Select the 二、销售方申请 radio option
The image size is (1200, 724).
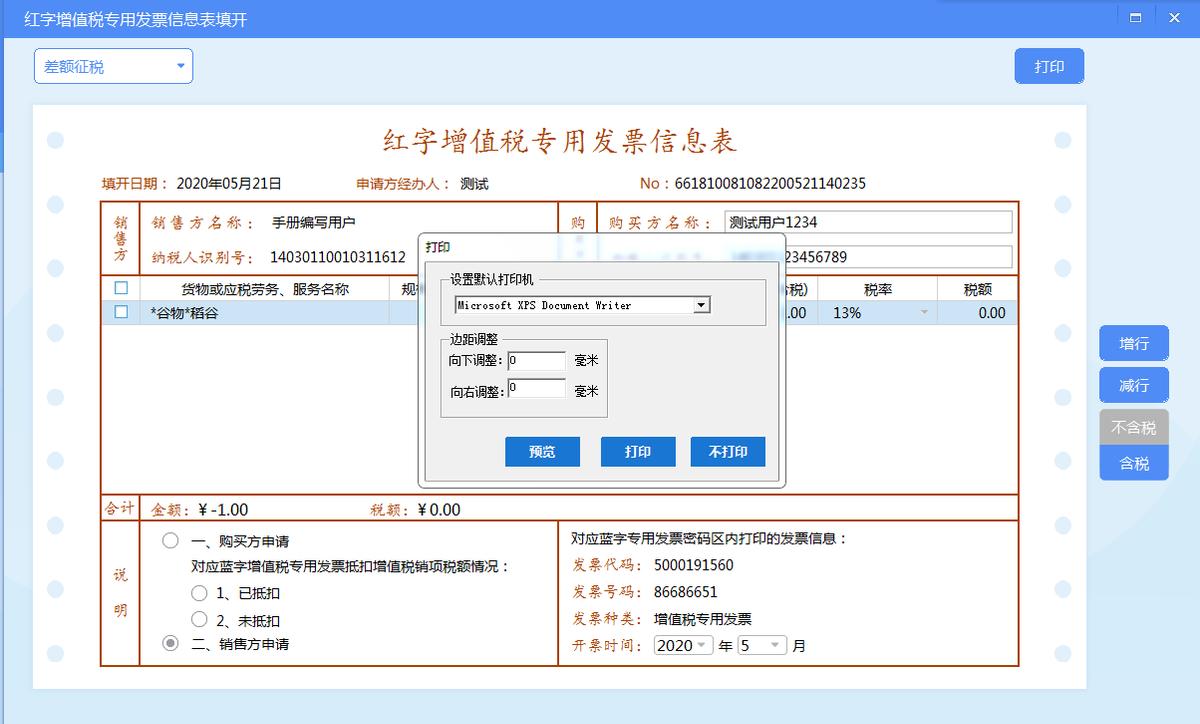[169, 644]
